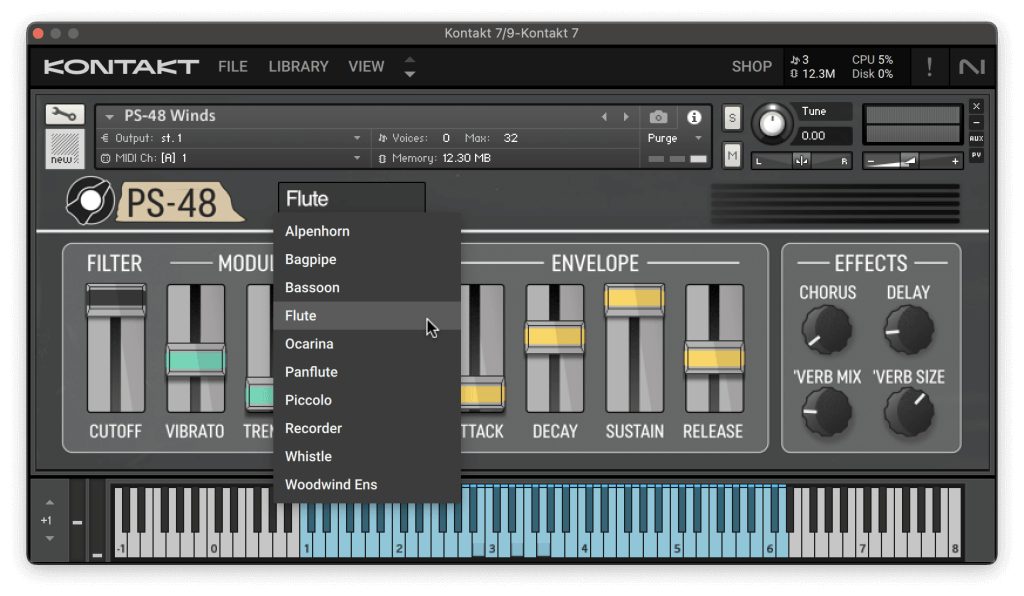
Task: Mute the PS-48 Winds instrument
Action: point(731,155)
